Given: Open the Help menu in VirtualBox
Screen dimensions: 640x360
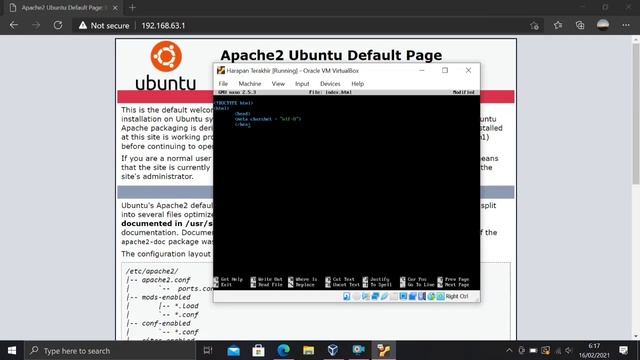Looking at the screenshot, I should (x=358, y=84).
